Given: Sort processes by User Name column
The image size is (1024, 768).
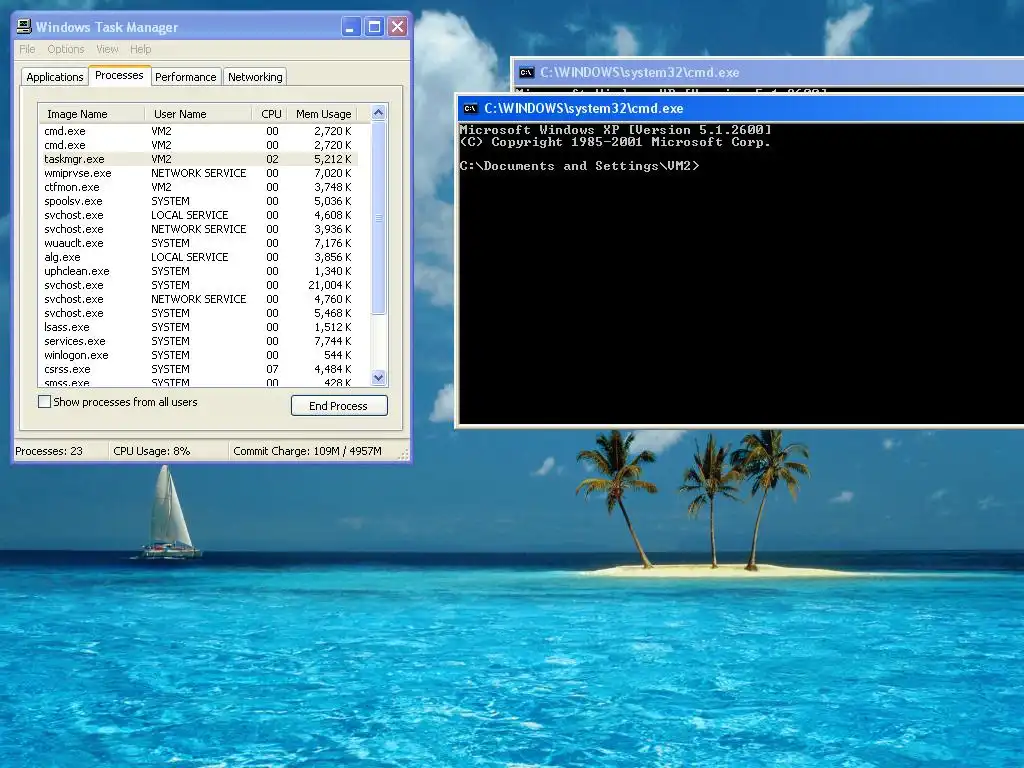Looking at the screenshot, I should tap(198, 114).
